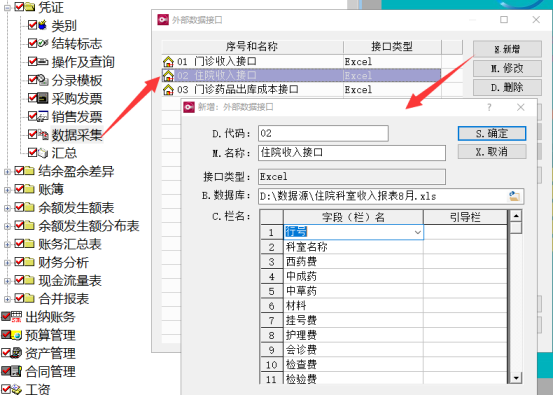Select the 挂号费 field row

(384, 320)
